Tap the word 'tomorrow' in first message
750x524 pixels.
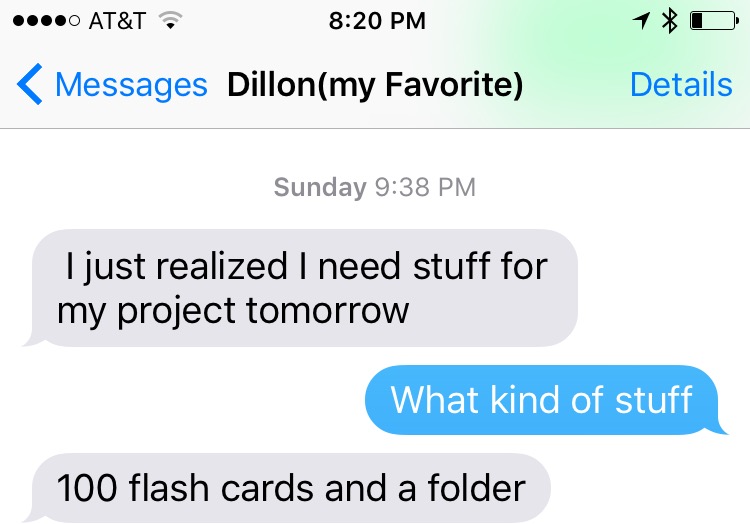(328, 311)
